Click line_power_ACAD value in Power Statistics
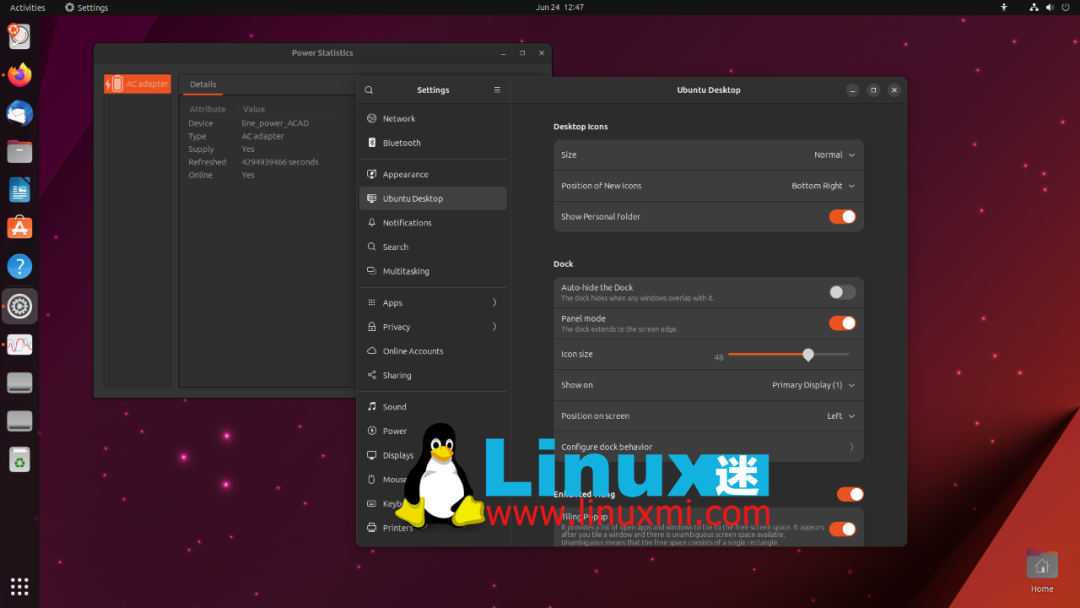1080x608 pixels. (275, 123)
